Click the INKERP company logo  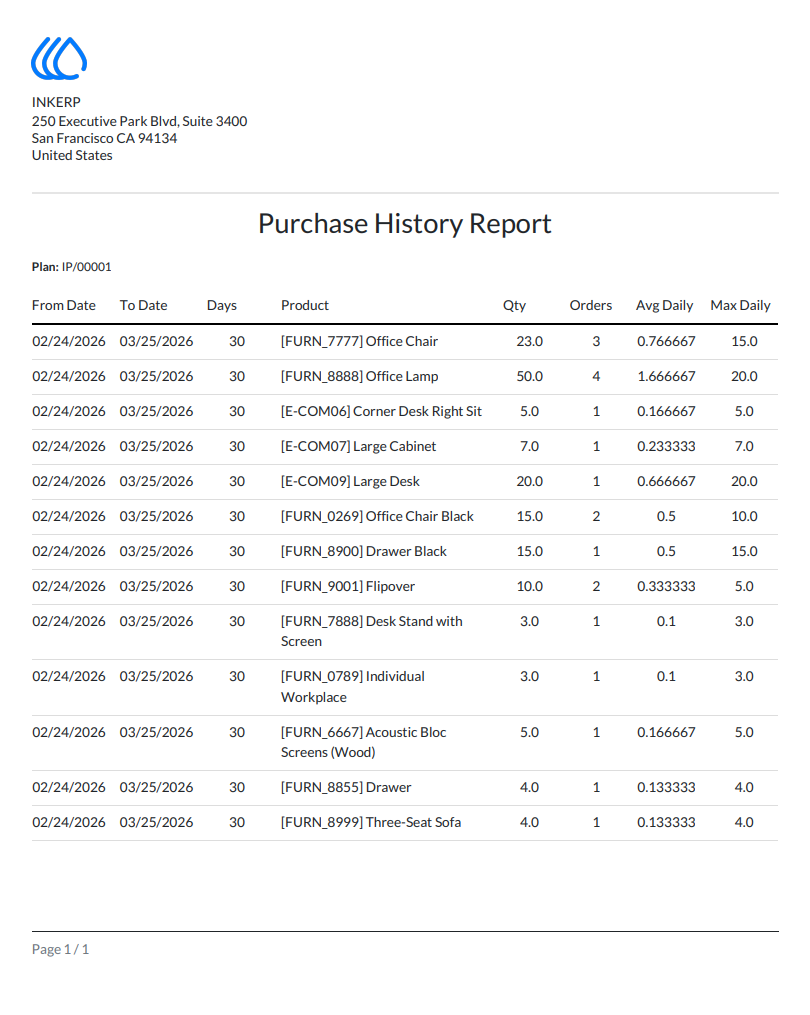[59, 58]
